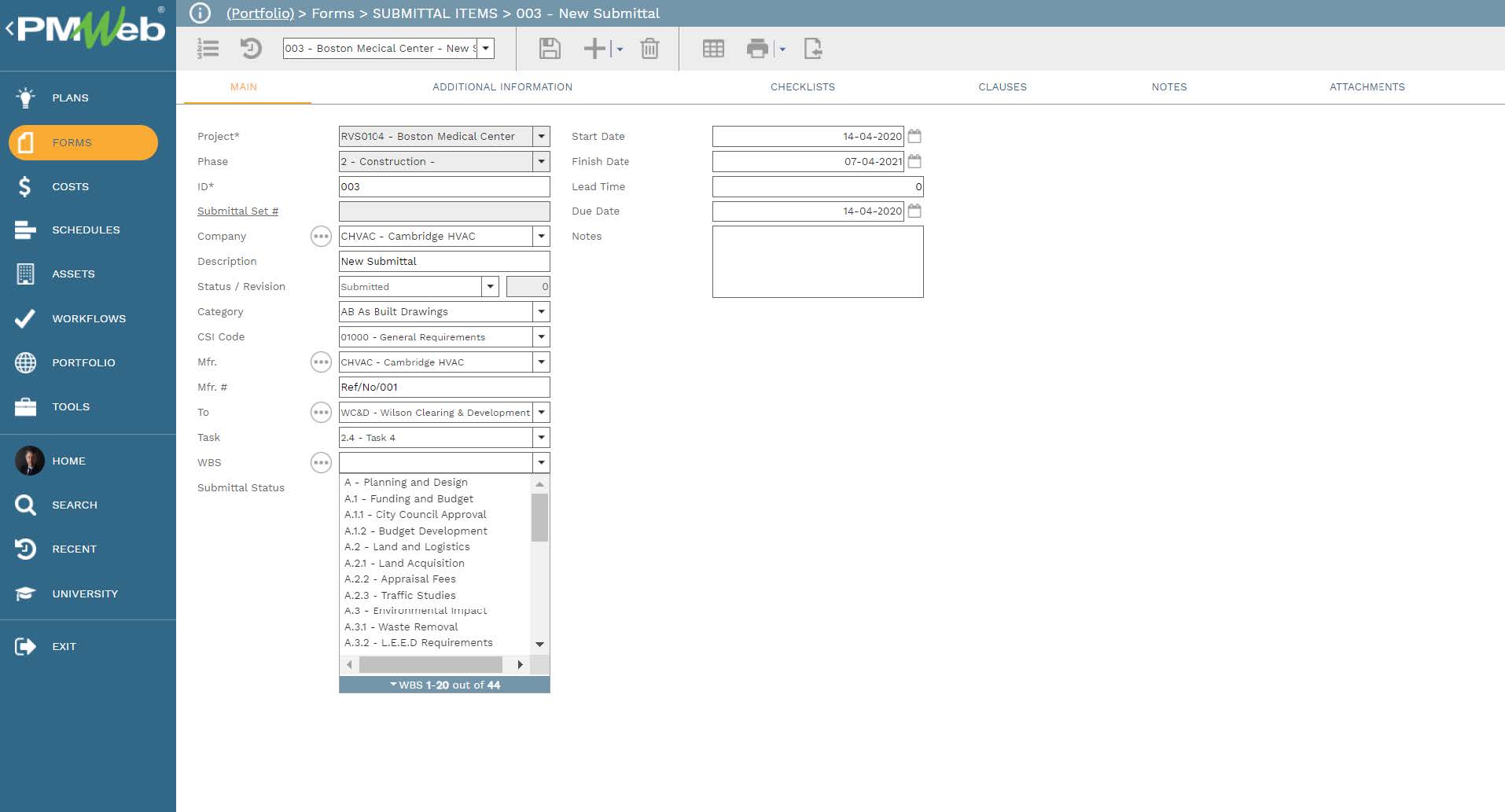Image resolution: width=1505 pixels, height=812 pixels.
Task: Open the Due Date calendar picker
Action: (914, 211)
